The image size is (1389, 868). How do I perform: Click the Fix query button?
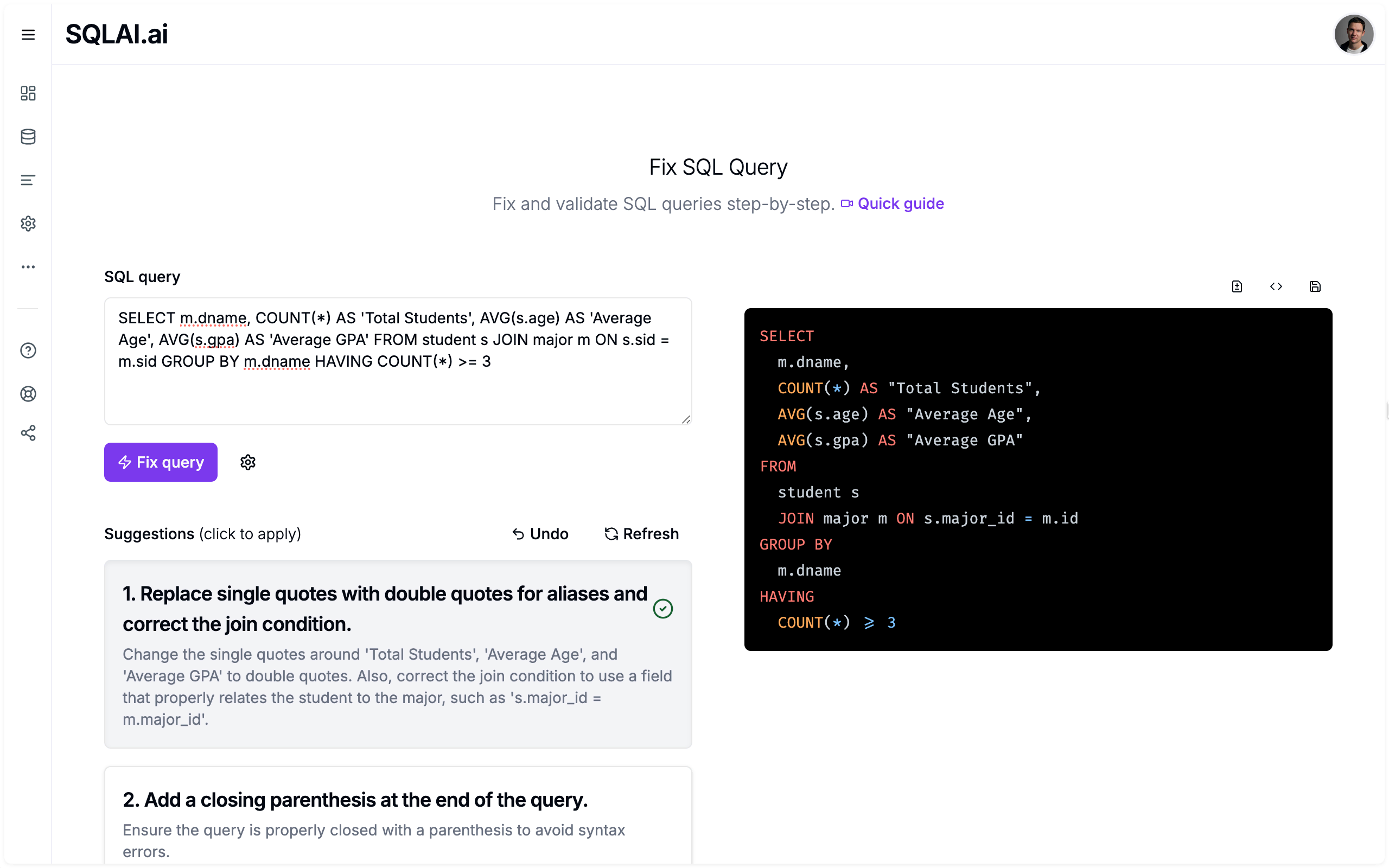[160, 462]
